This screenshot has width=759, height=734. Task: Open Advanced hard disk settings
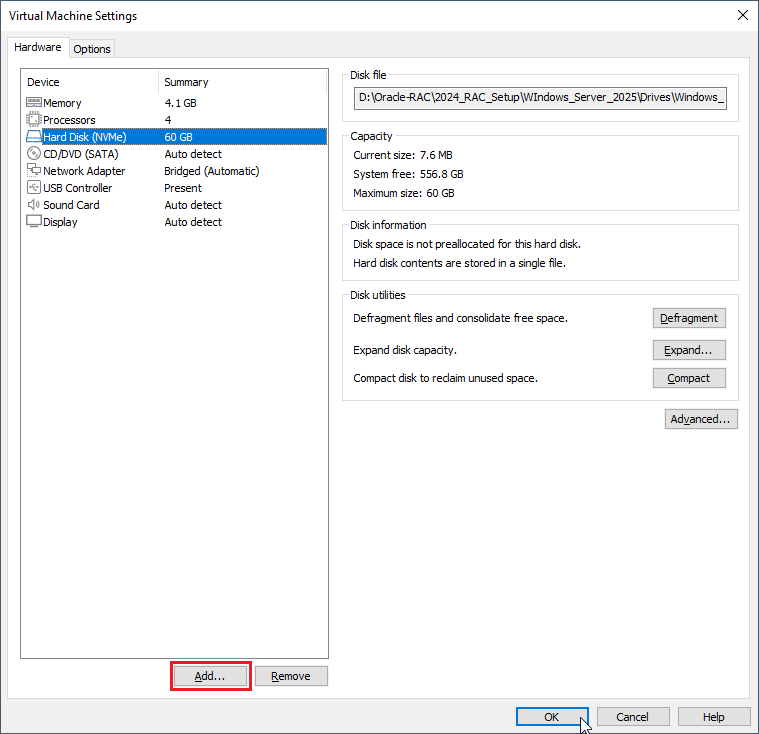click(x=701, y=419)
